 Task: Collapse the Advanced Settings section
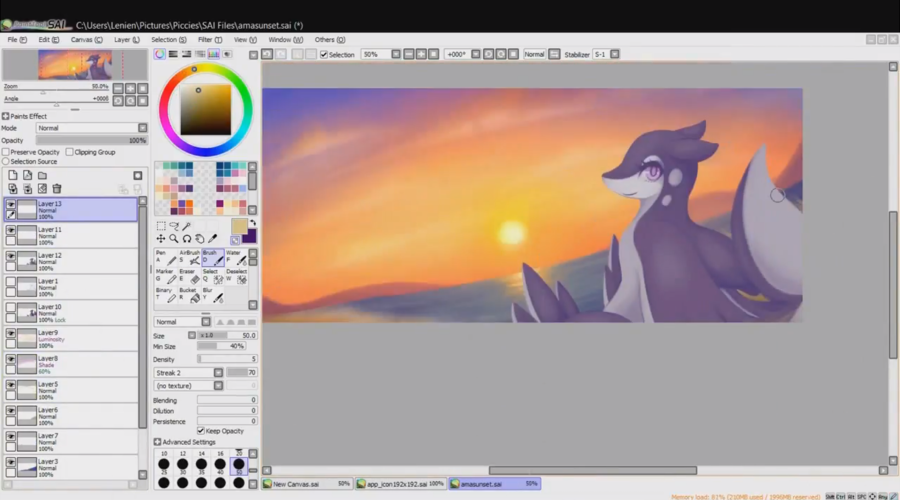157,442
